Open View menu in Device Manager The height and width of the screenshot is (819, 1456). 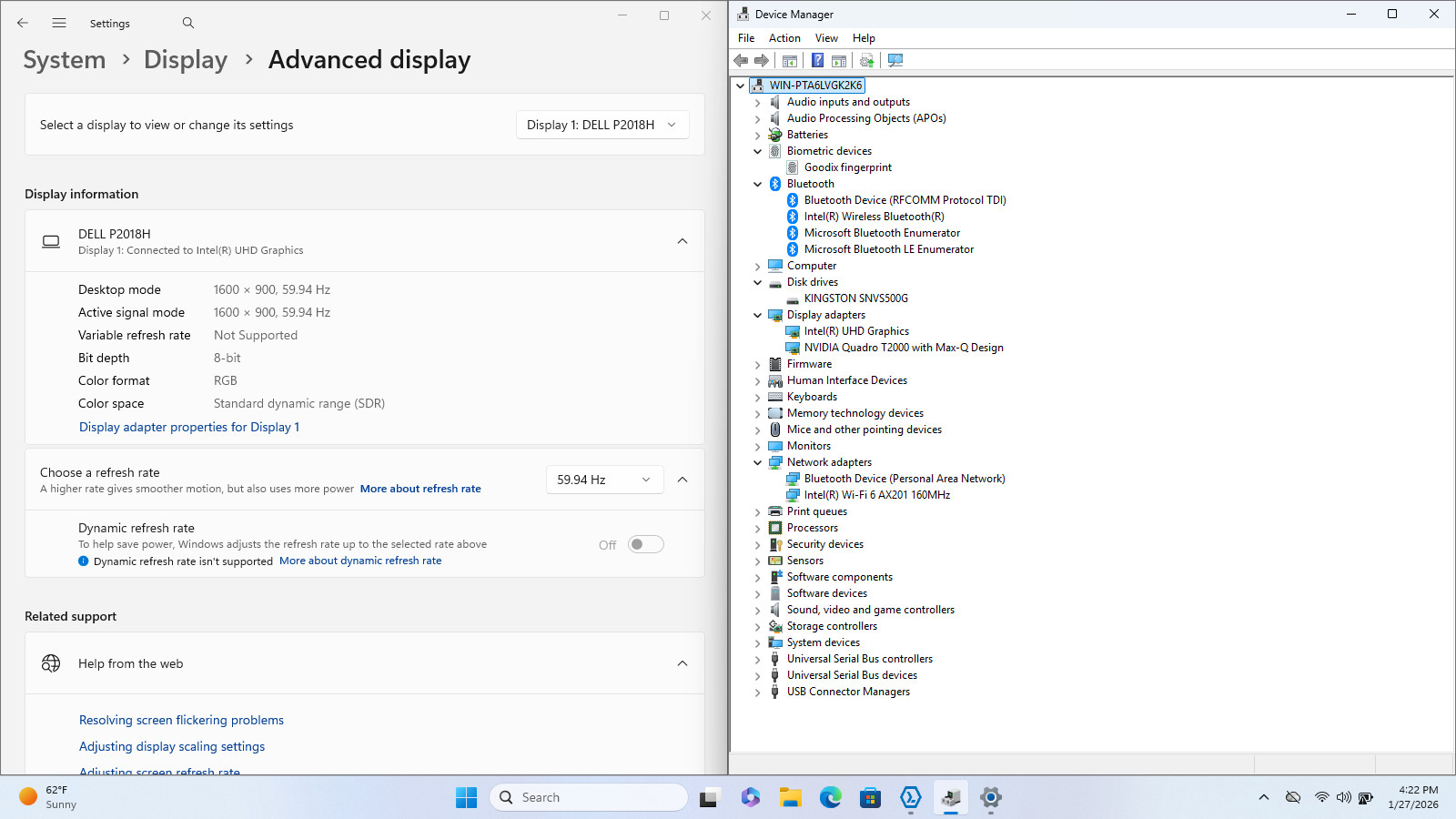826,38
